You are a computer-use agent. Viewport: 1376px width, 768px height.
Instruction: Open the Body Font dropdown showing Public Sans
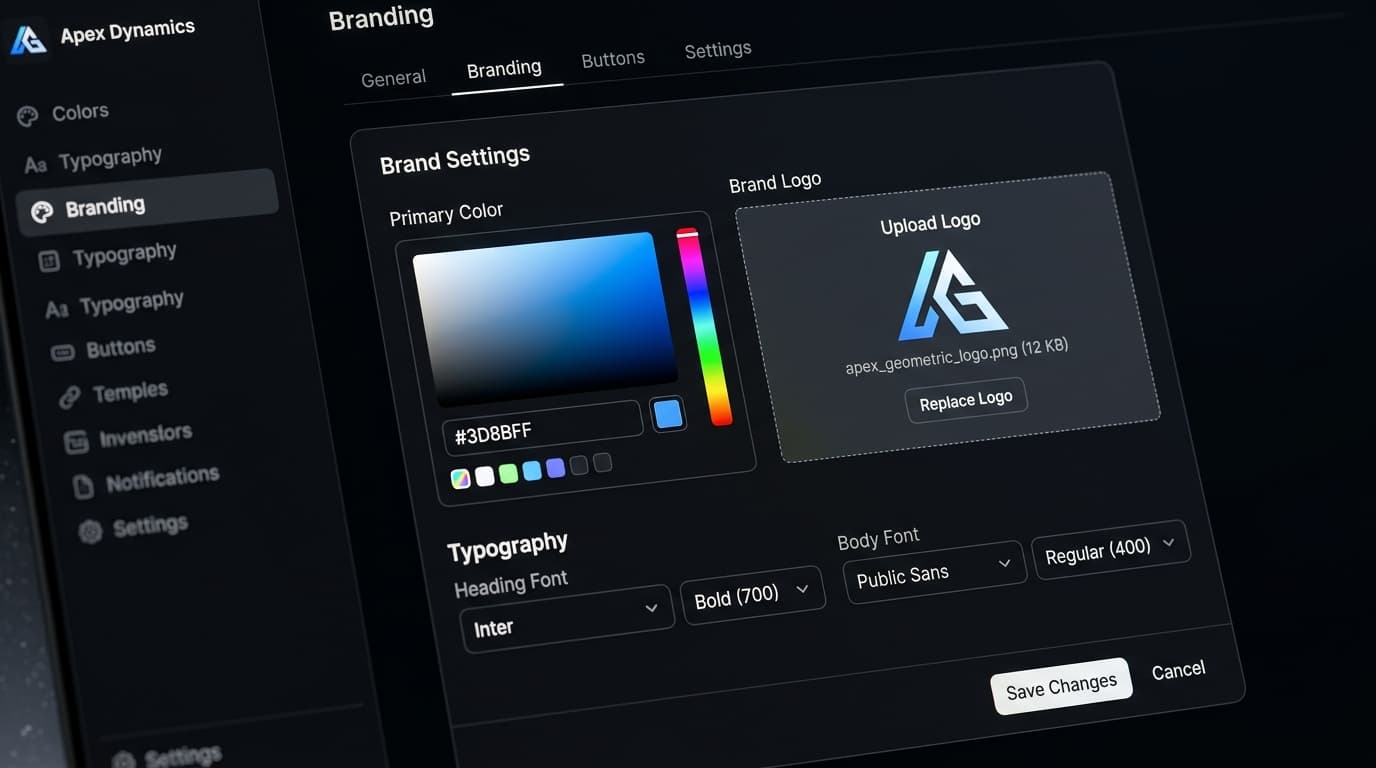point(935,571)
